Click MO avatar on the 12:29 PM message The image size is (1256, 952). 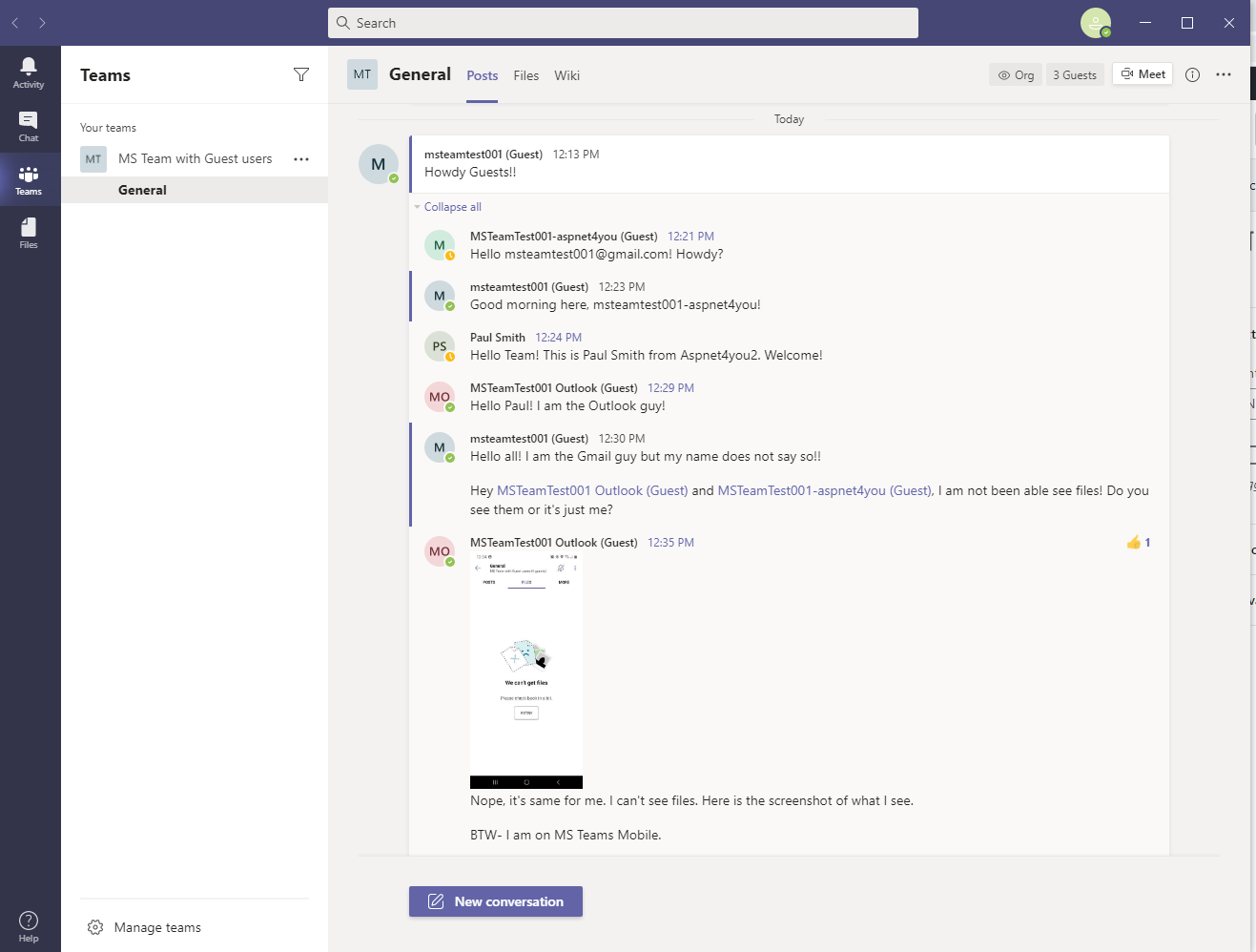click(440, 397)
